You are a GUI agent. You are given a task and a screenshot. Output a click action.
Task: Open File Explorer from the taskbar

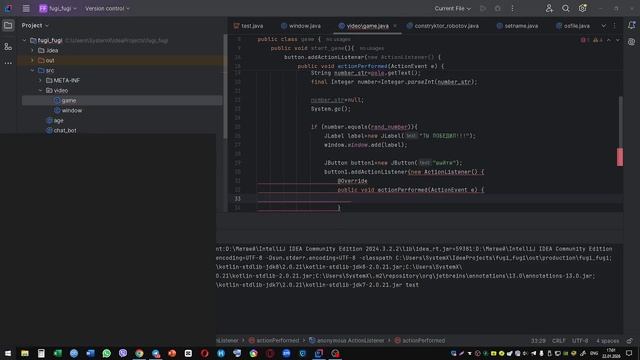(x=25, y=353)
